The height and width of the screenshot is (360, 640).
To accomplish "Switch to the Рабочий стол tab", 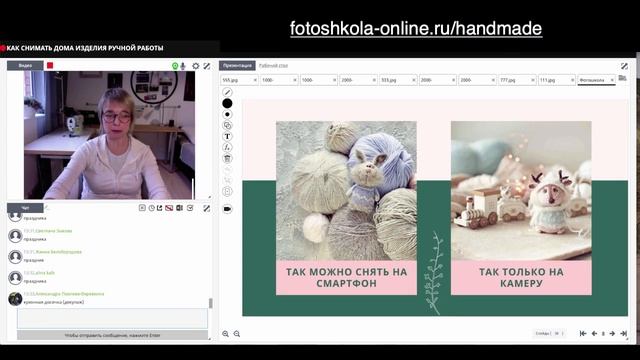I will [273, 65].
